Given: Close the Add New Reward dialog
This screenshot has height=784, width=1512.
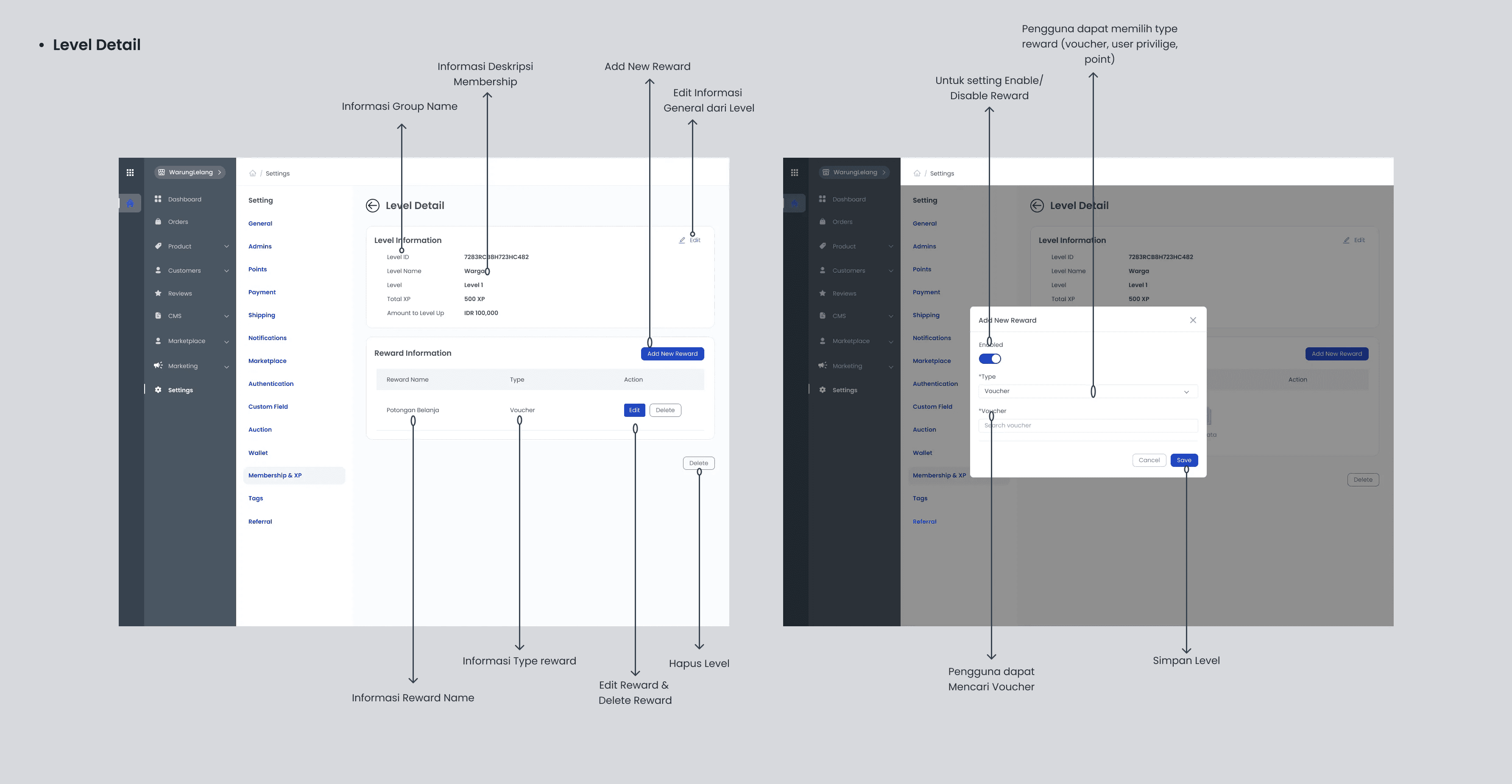Looking at the screenshot, I should click(x=1193, y=320).
